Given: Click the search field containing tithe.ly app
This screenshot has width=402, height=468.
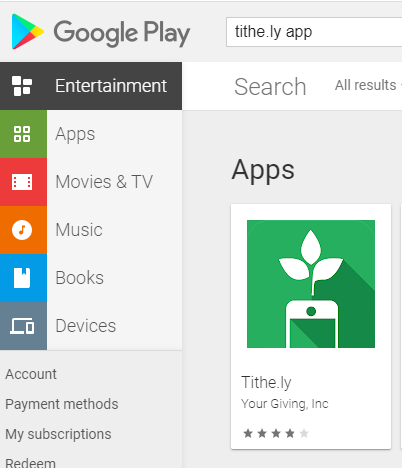Looking at the screenshot, I should coord(314,32).
